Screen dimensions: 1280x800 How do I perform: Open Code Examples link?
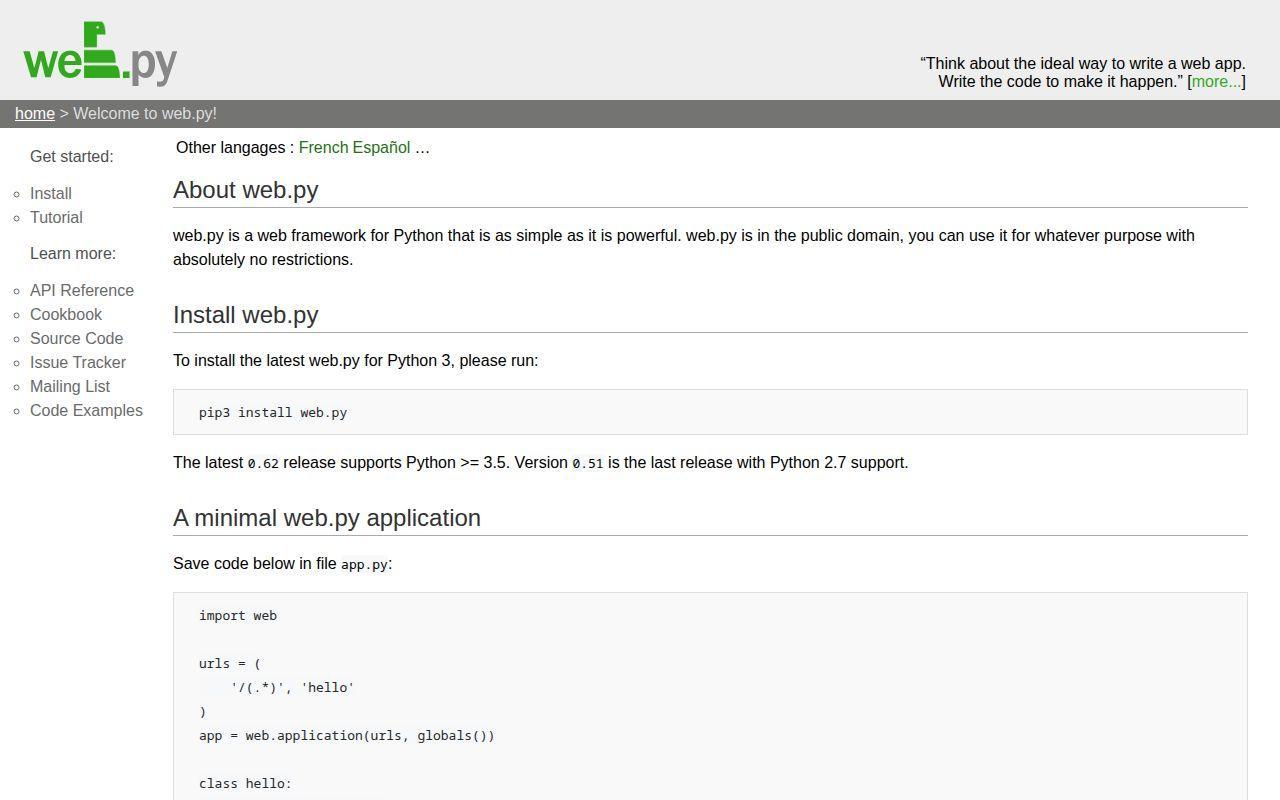[x=86, y=411]
